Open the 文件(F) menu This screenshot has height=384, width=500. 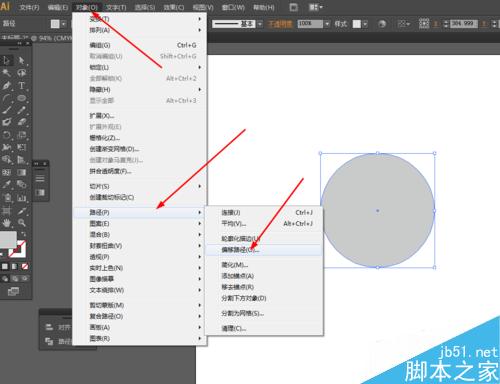tap(29, 7)
